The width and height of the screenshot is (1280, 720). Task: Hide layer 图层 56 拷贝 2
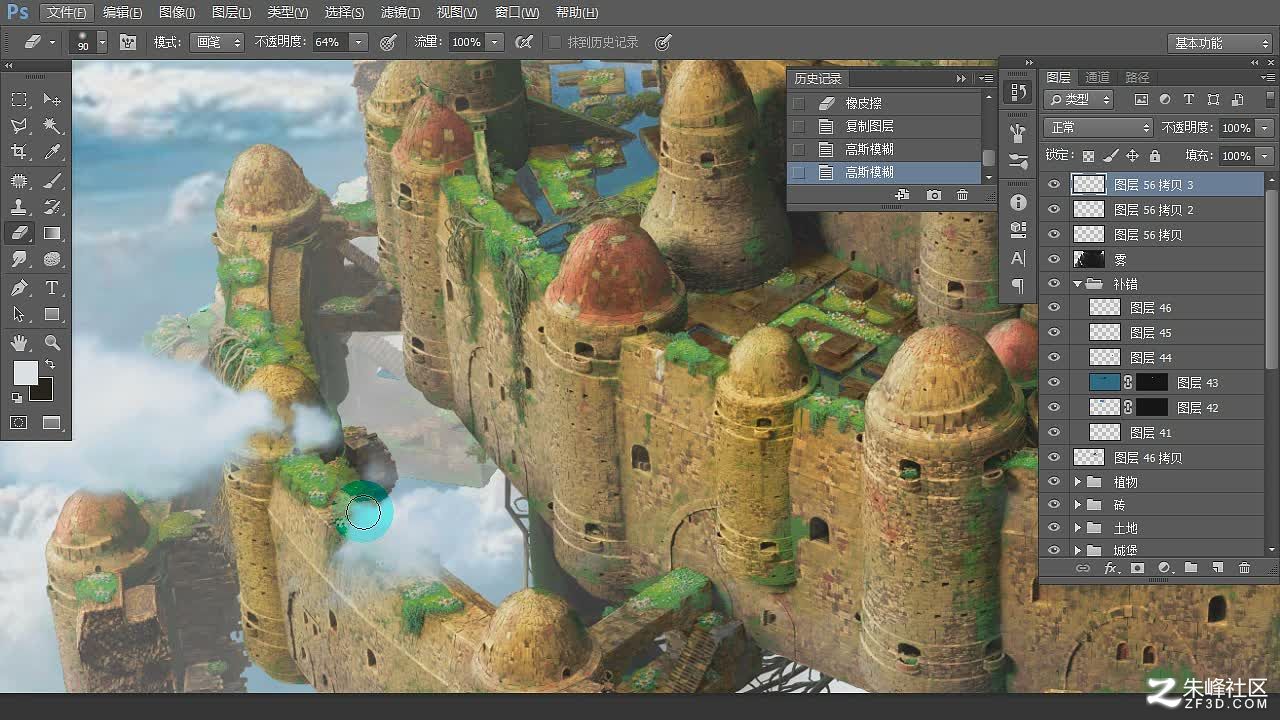click(x=1053, y=210)
